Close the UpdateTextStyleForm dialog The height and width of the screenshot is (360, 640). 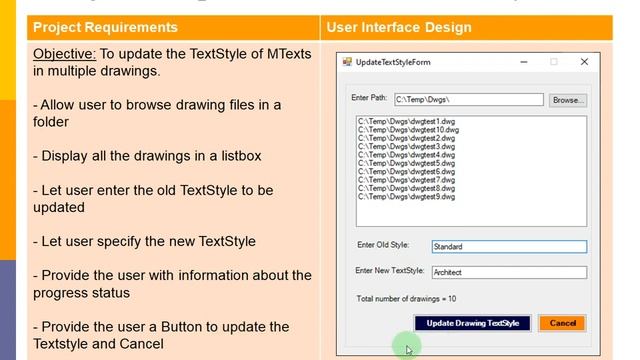click(x=584, y=62)
